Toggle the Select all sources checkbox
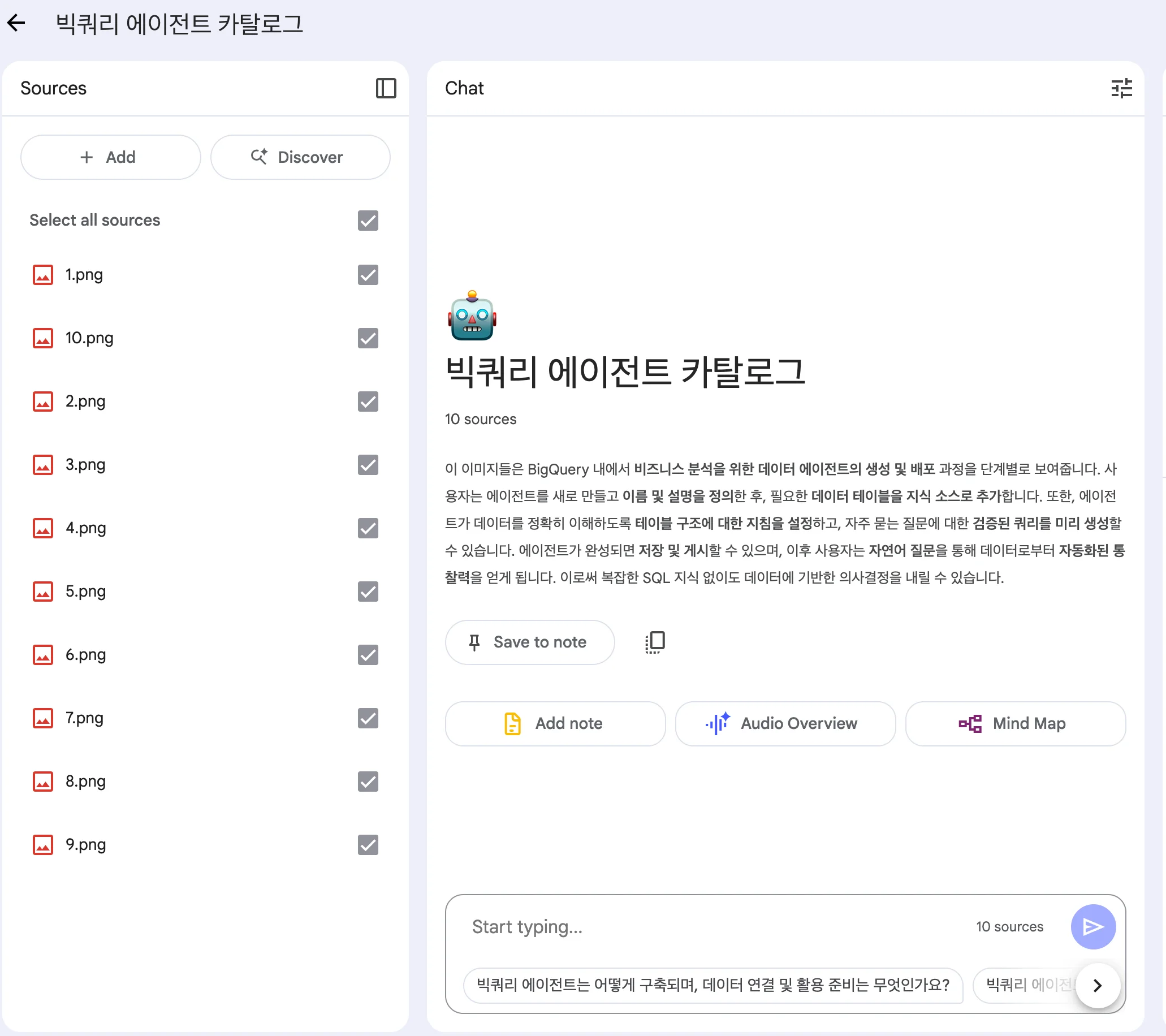This screenshot has height=1036, width=1166. coord(368,220)
